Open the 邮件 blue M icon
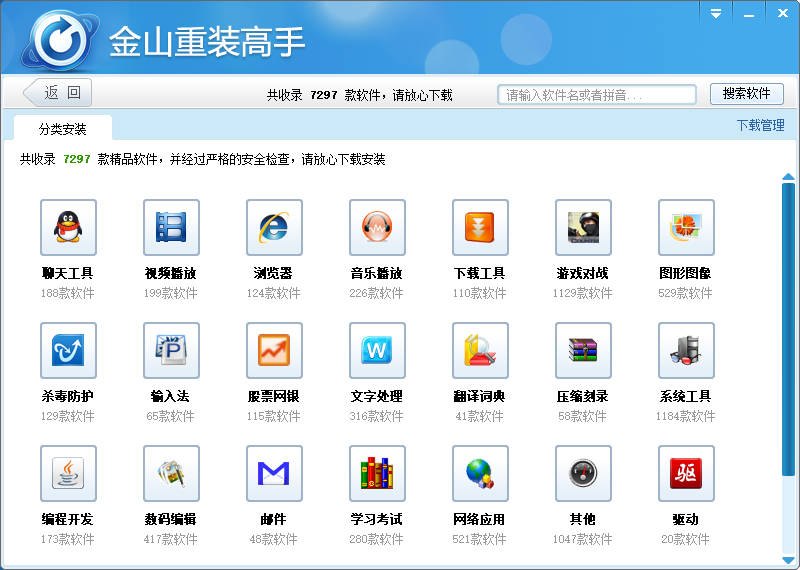 point(274,474)
